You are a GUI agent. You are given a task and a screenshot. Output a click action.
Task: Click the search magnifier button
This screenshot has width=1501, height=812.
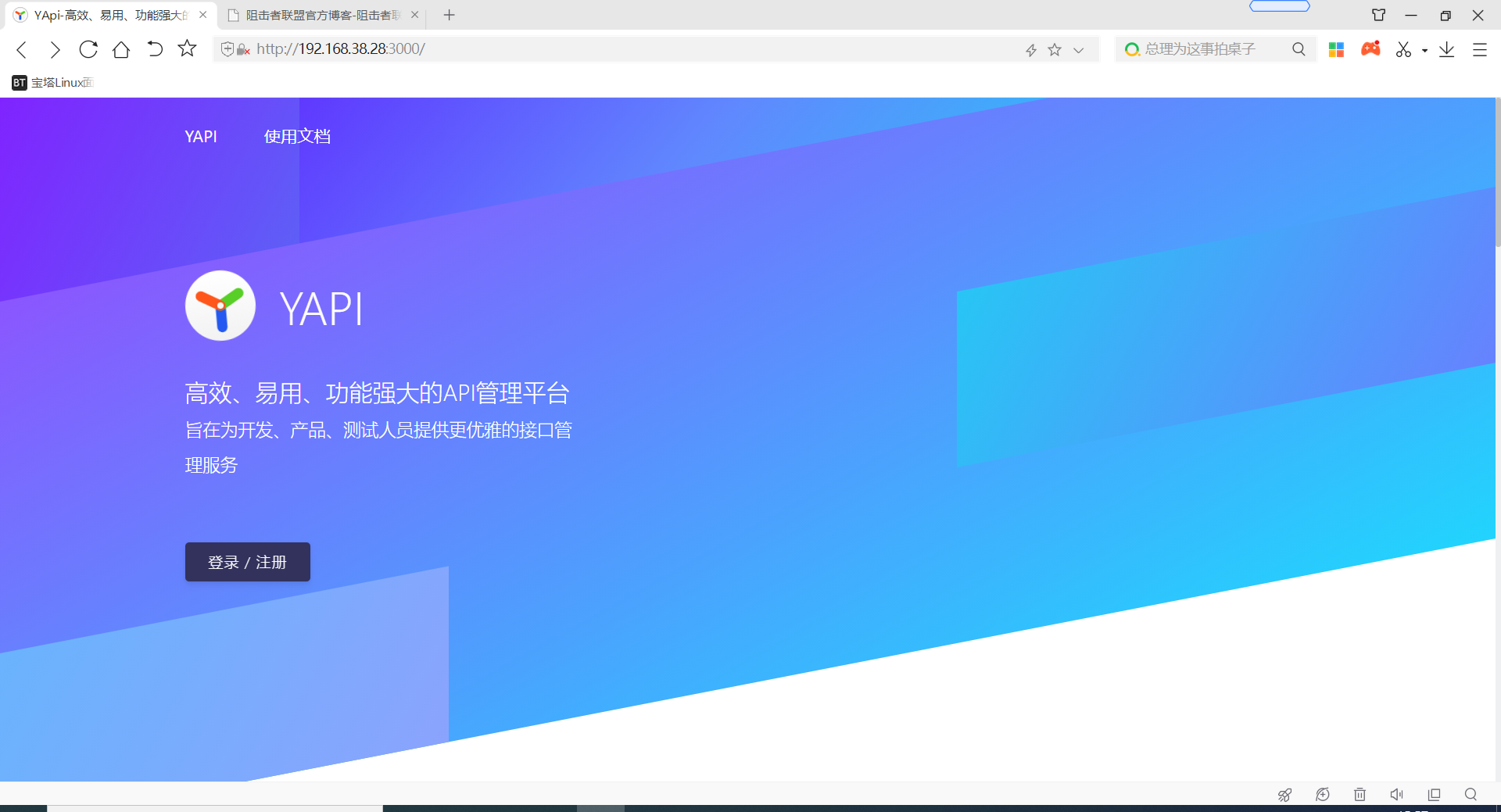(x=1299, y=49)
